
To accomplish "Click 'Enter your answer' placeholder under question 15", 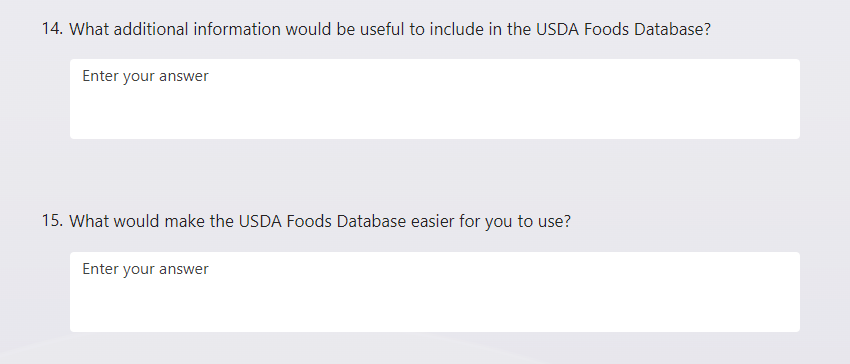I will click(x=145, y=269).
